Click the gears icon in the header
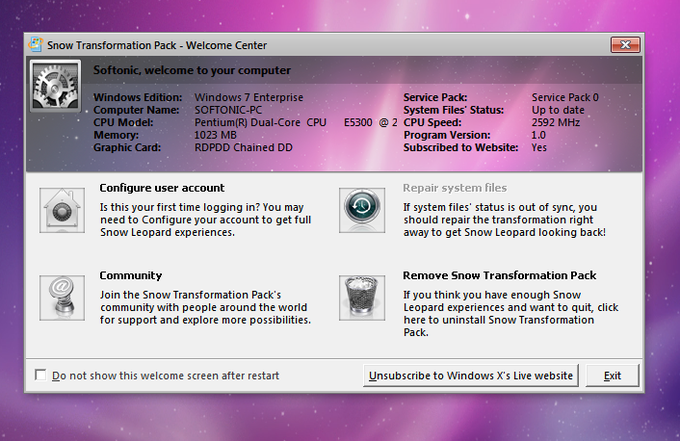Image resolution: width=680 pixels, height=441 pixels. [55, 86]
